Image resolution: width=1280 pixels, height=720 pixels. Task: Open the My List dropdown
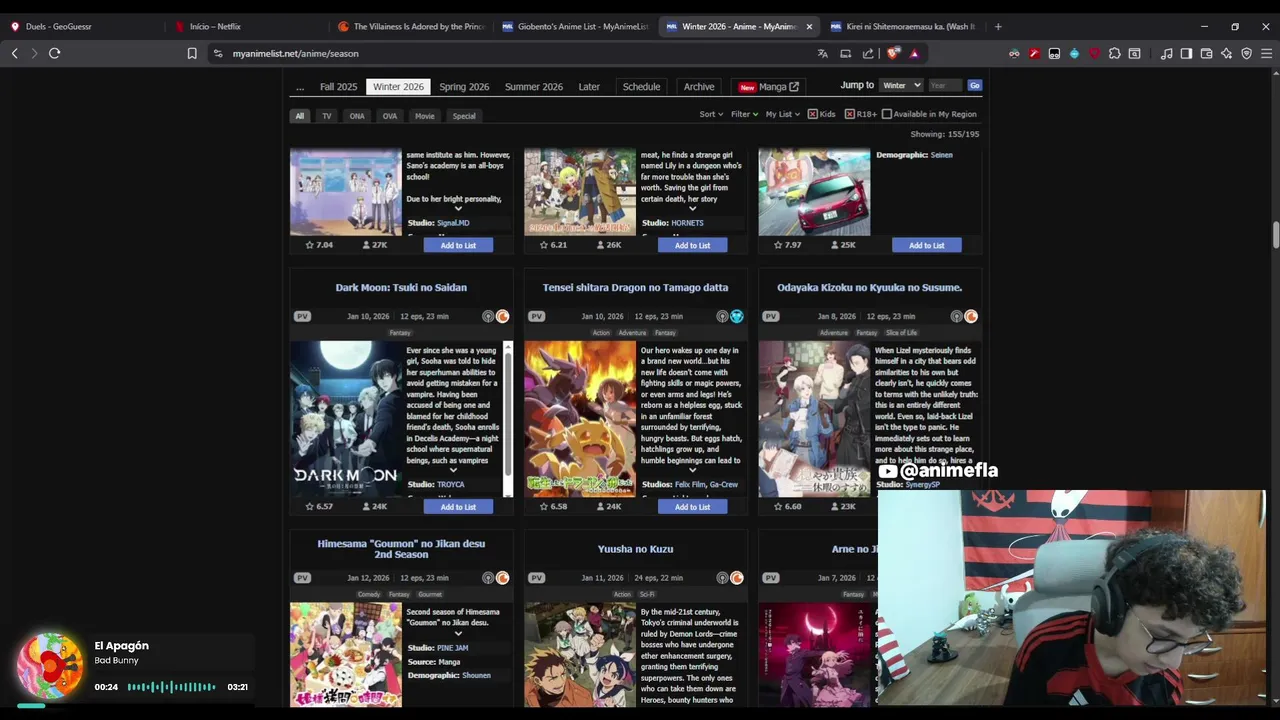point(782,114)
